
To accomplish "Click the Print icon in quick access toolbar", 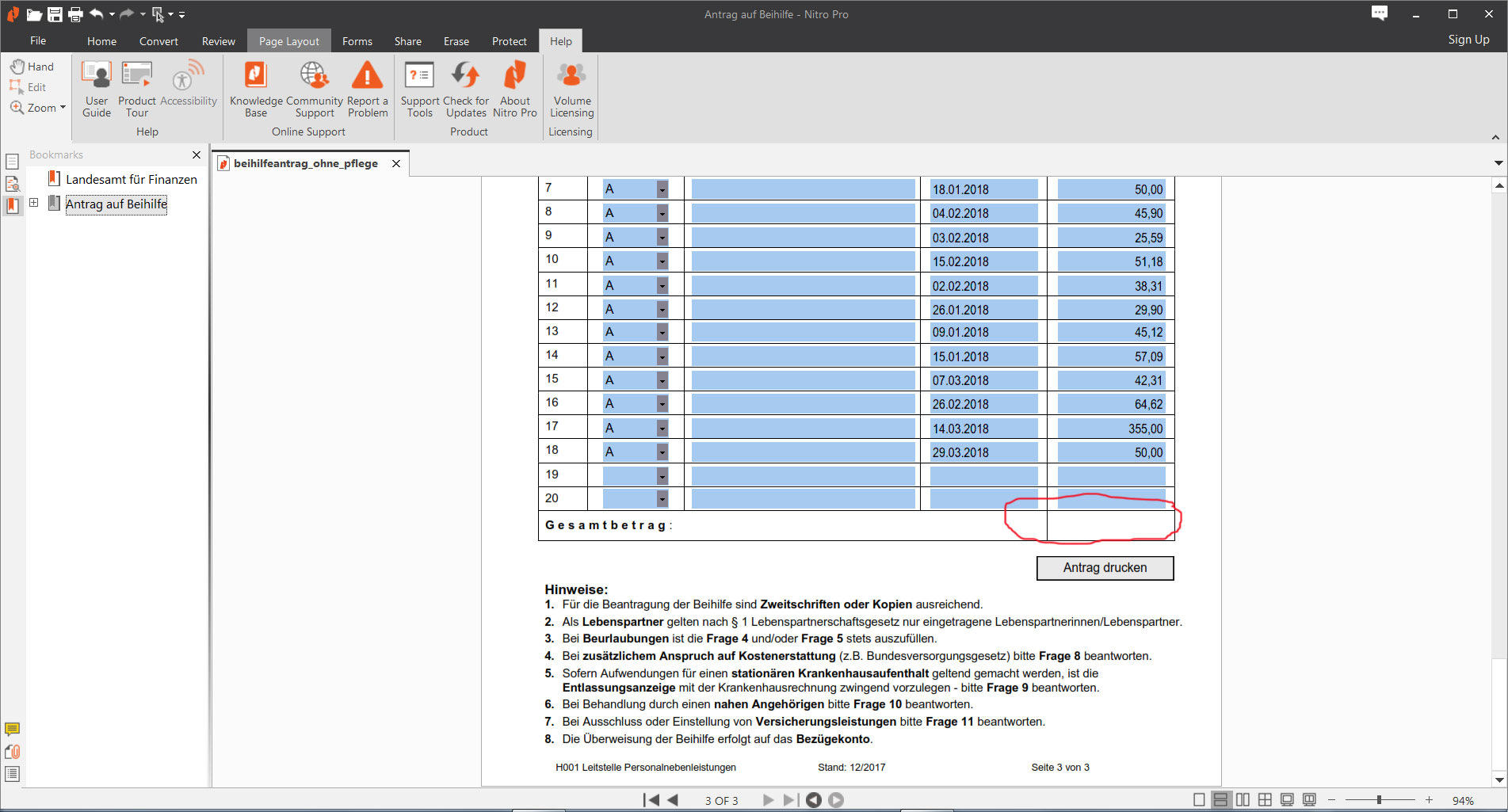I will pos(75,14).
